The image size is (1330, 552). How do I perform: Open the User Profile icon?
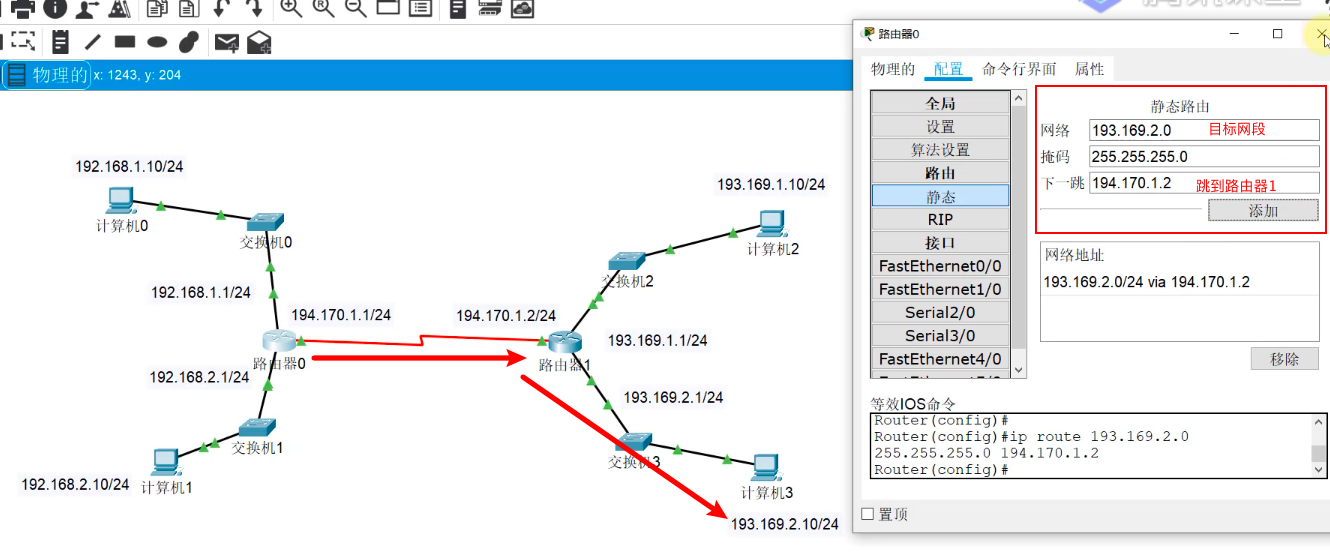87,8
